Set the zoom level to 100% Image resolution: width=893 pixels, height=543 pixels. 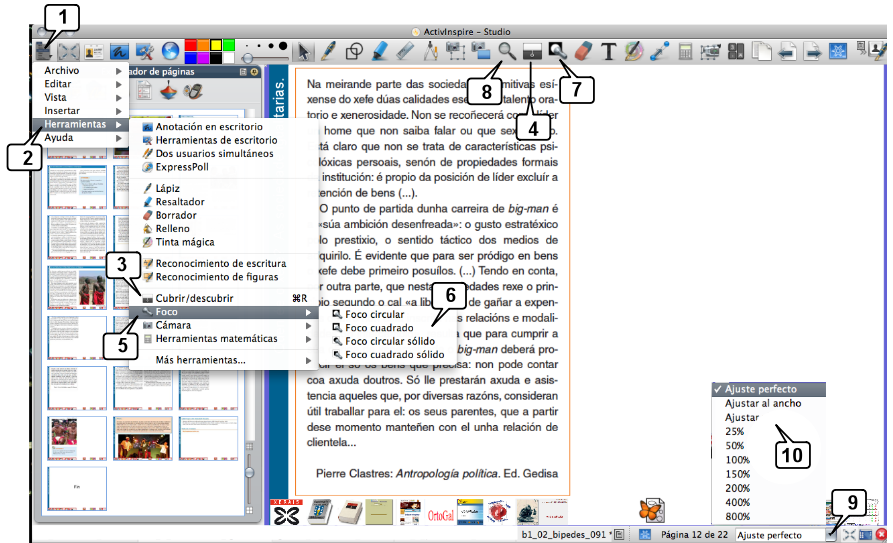click(x=736, y=459)
